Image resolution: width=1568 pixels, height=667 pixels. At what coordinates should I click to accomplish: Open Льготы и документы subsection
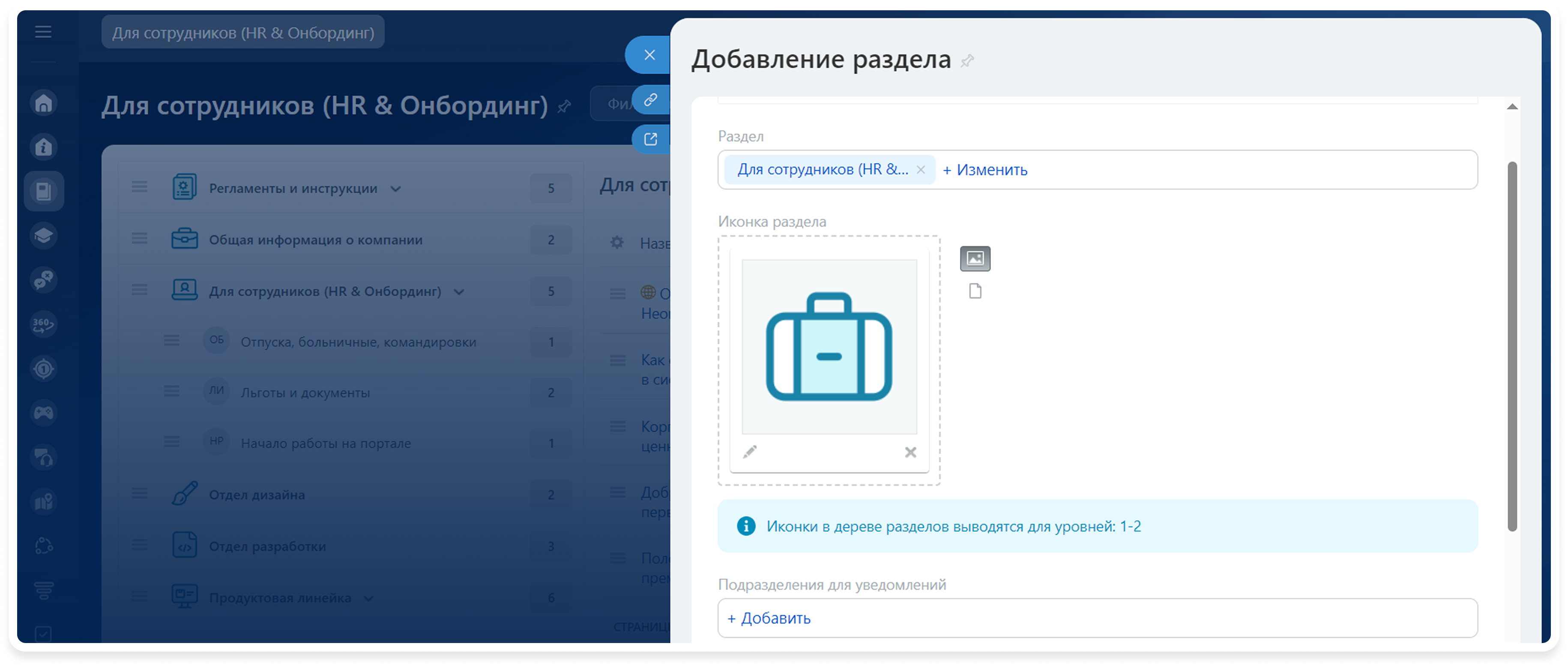coord(305,393)
